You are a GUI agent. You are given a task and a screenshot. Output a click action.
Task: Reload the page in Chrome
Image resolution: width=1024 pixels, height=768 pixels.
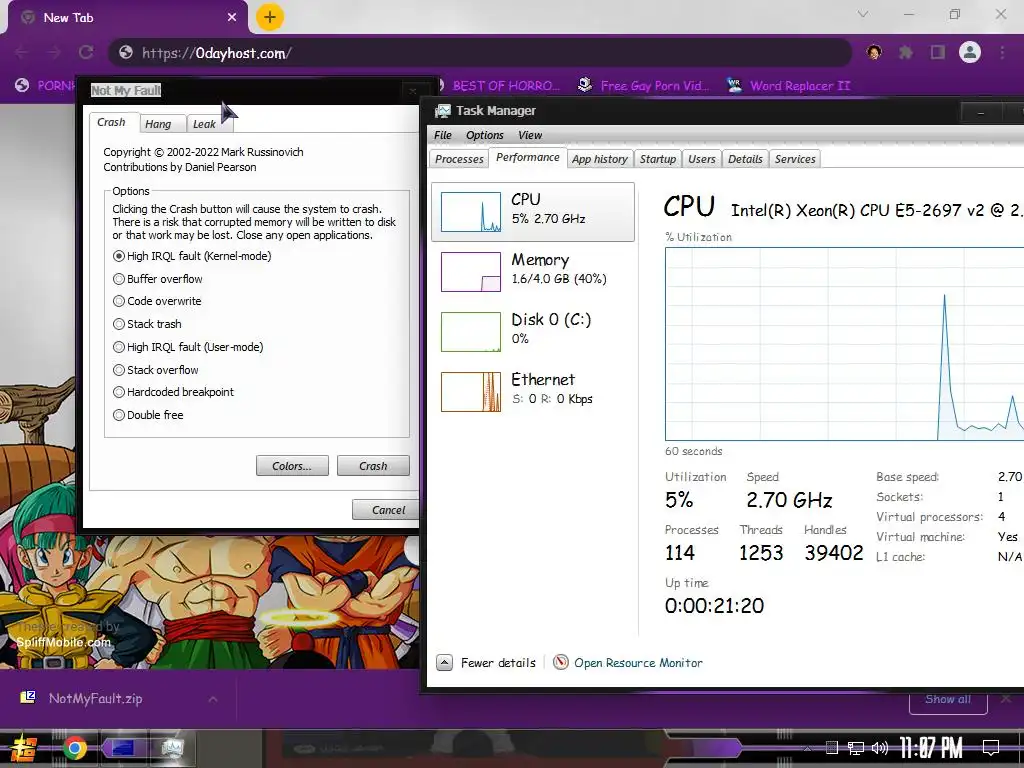click(x=86, y=52)
